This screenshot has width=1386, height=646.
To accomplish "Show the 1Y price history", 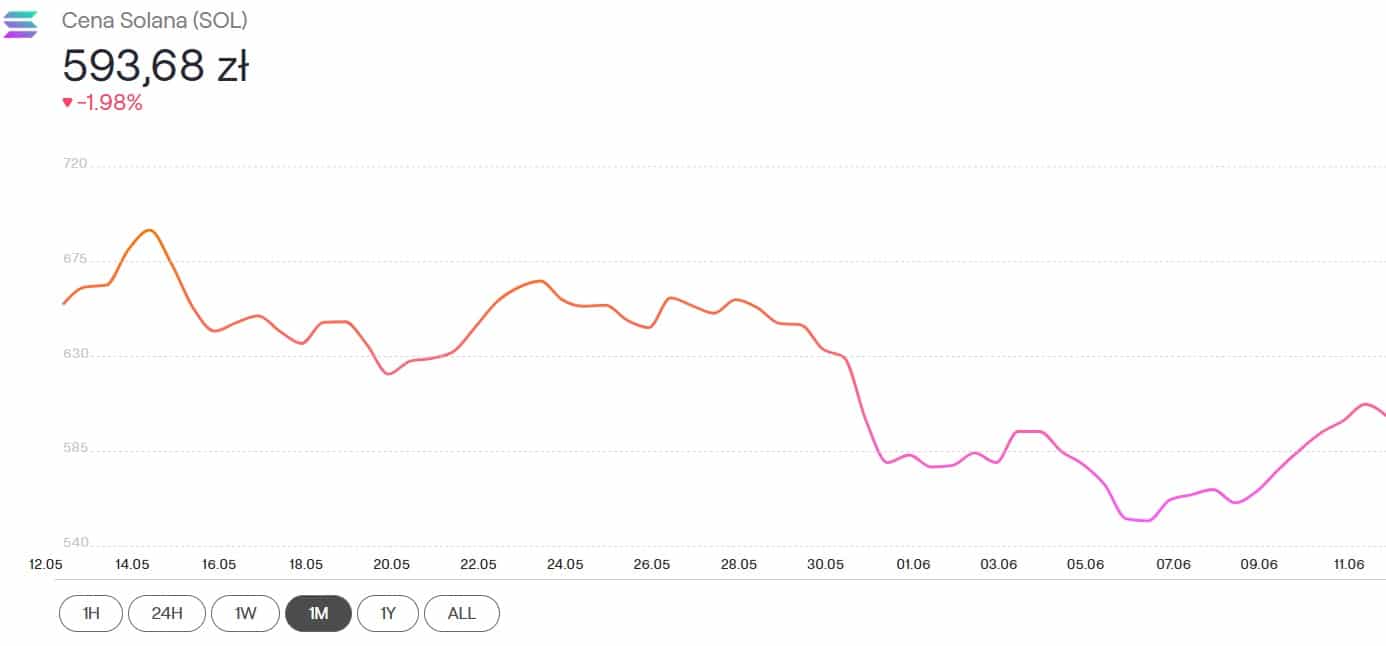I will pos(389,613).
